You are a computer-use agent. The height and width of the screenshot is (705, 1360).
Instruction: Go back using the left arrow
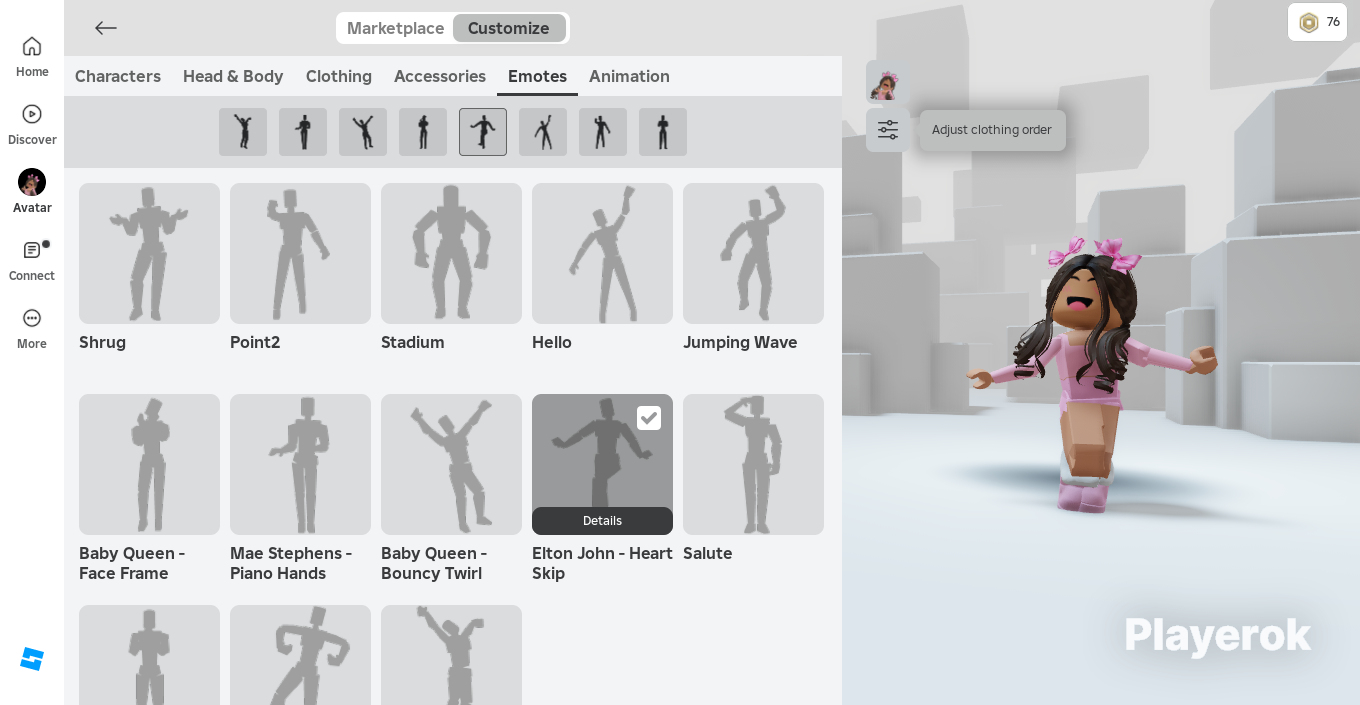coord(106,28)
